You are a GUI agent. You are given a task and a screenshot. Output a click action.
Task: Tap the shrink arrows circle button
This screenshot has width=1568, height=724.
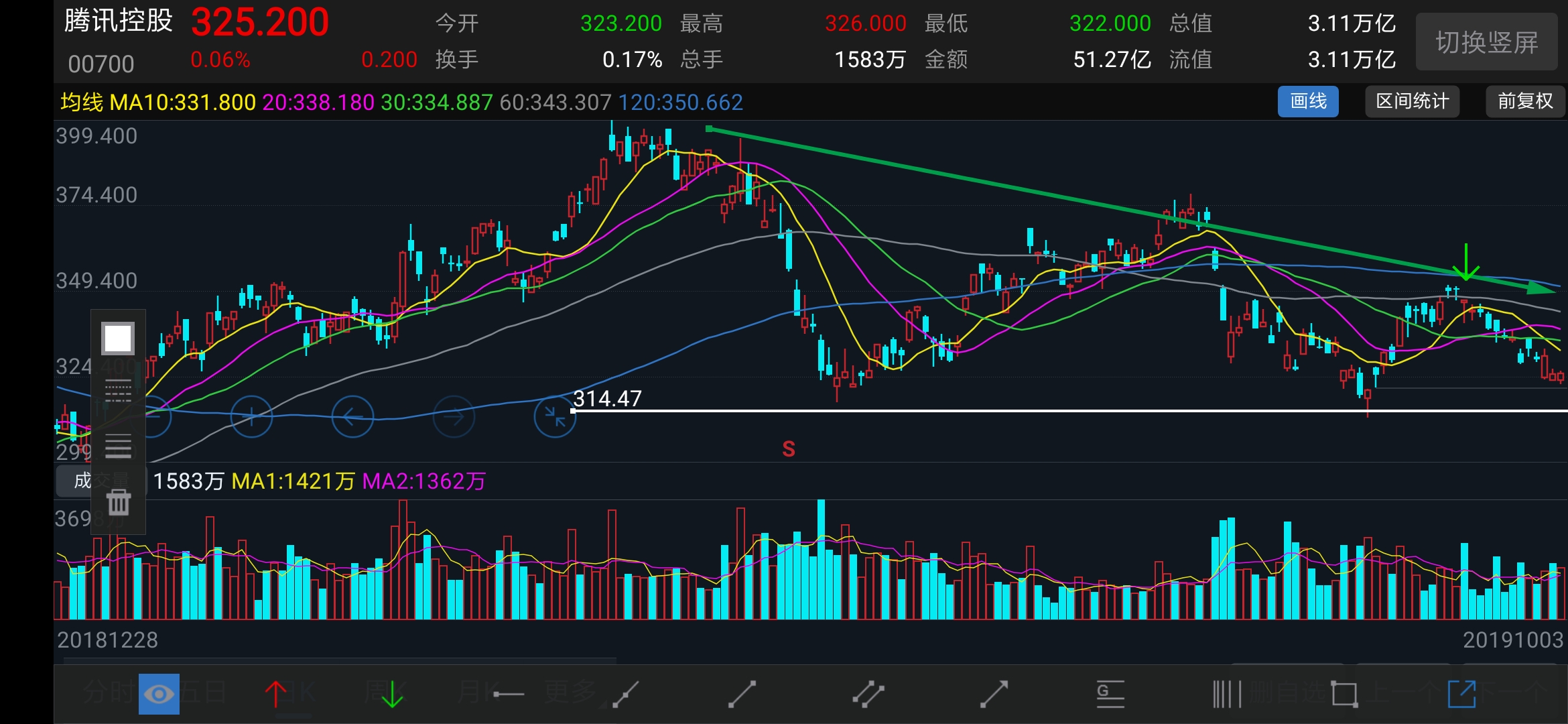pyautogui.click(x=555, y=417)
